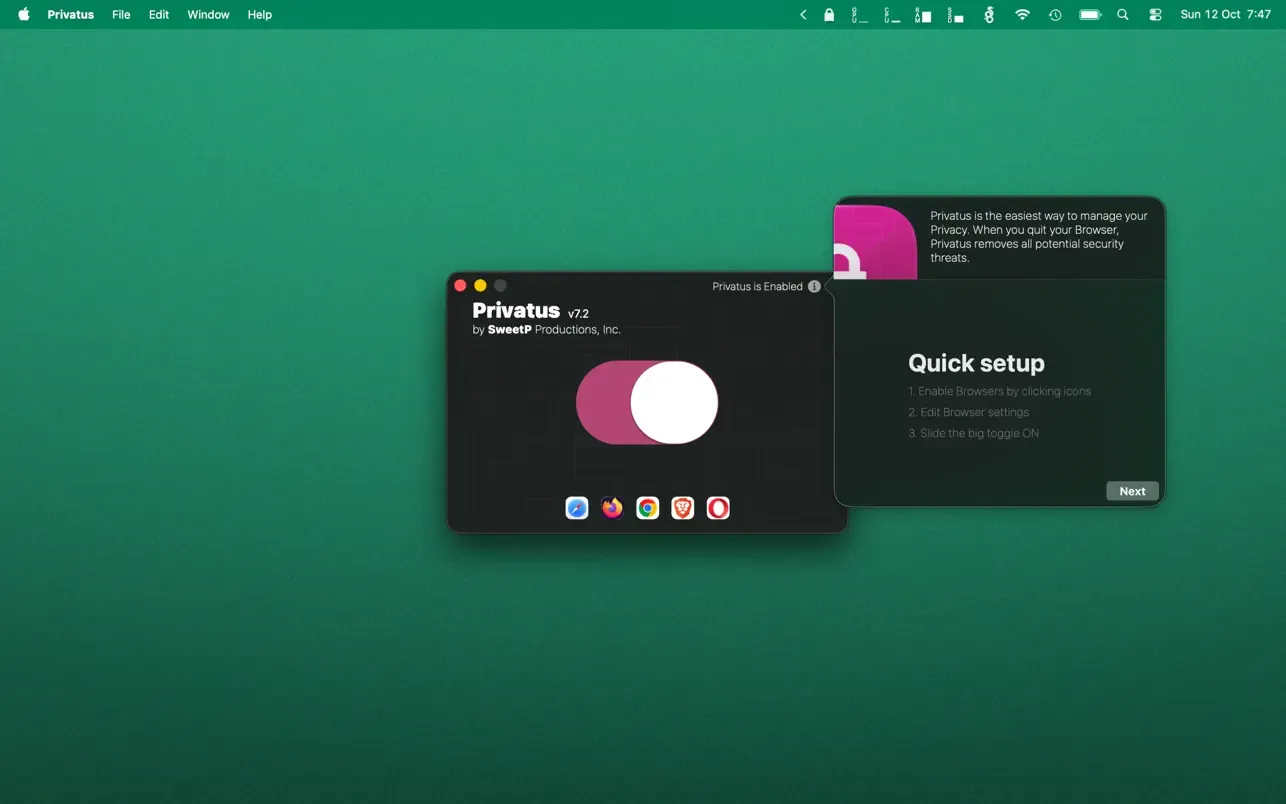Open the Window menu

(x=208, y=15)
